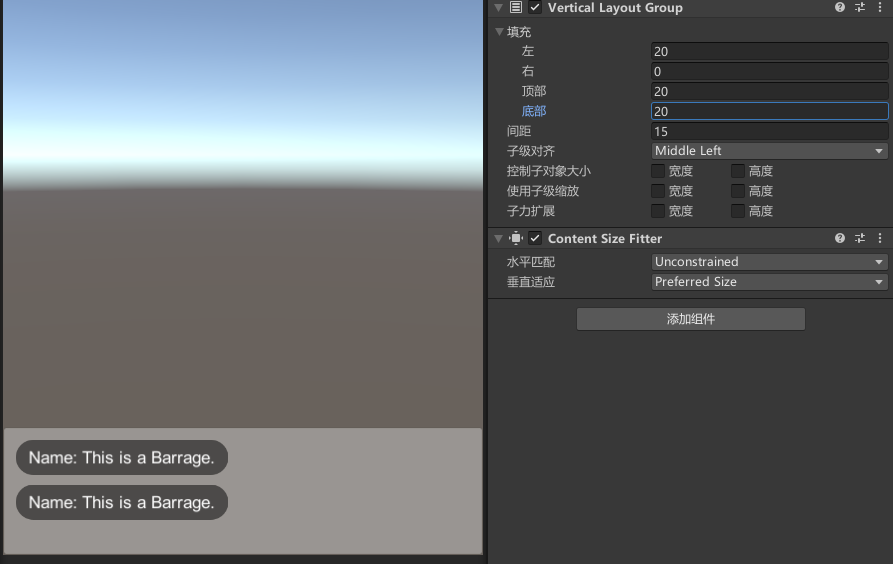
Task: Disable the Vertical Layout Group component
Action: click(535, 7)
